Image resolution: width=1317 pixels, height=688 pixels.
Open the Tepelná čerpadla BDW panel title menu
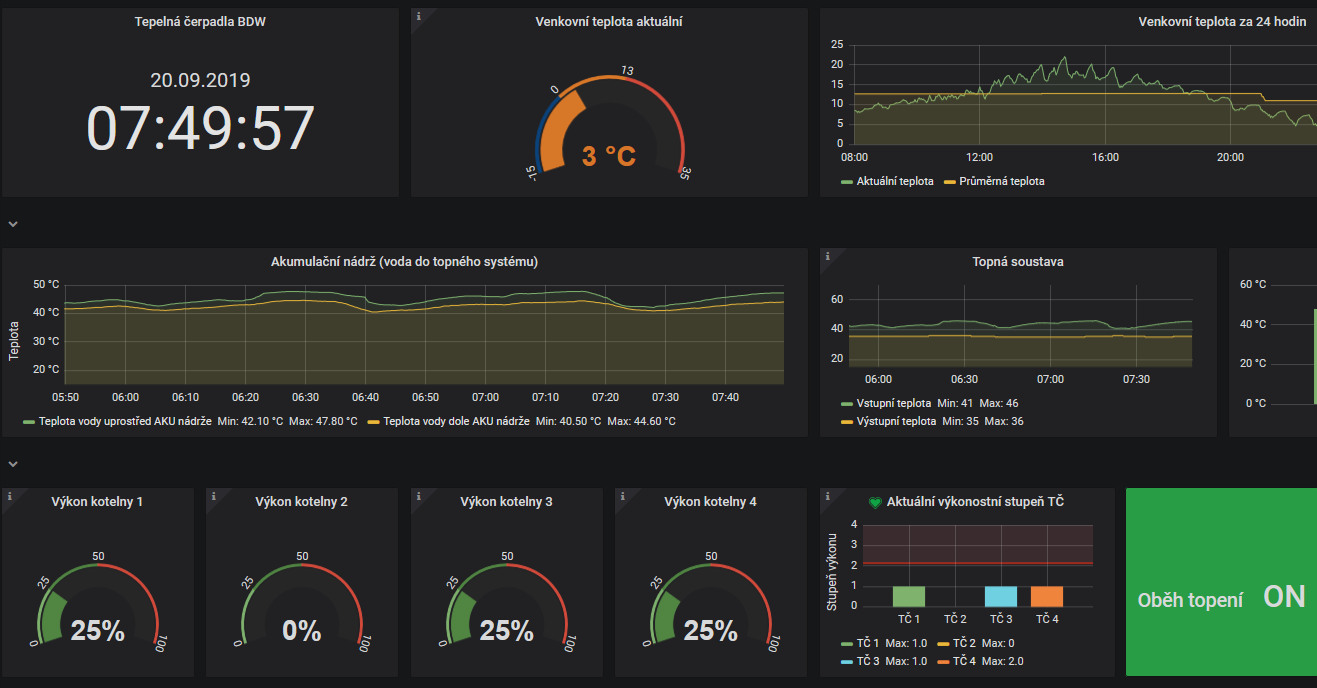point(200,22)
